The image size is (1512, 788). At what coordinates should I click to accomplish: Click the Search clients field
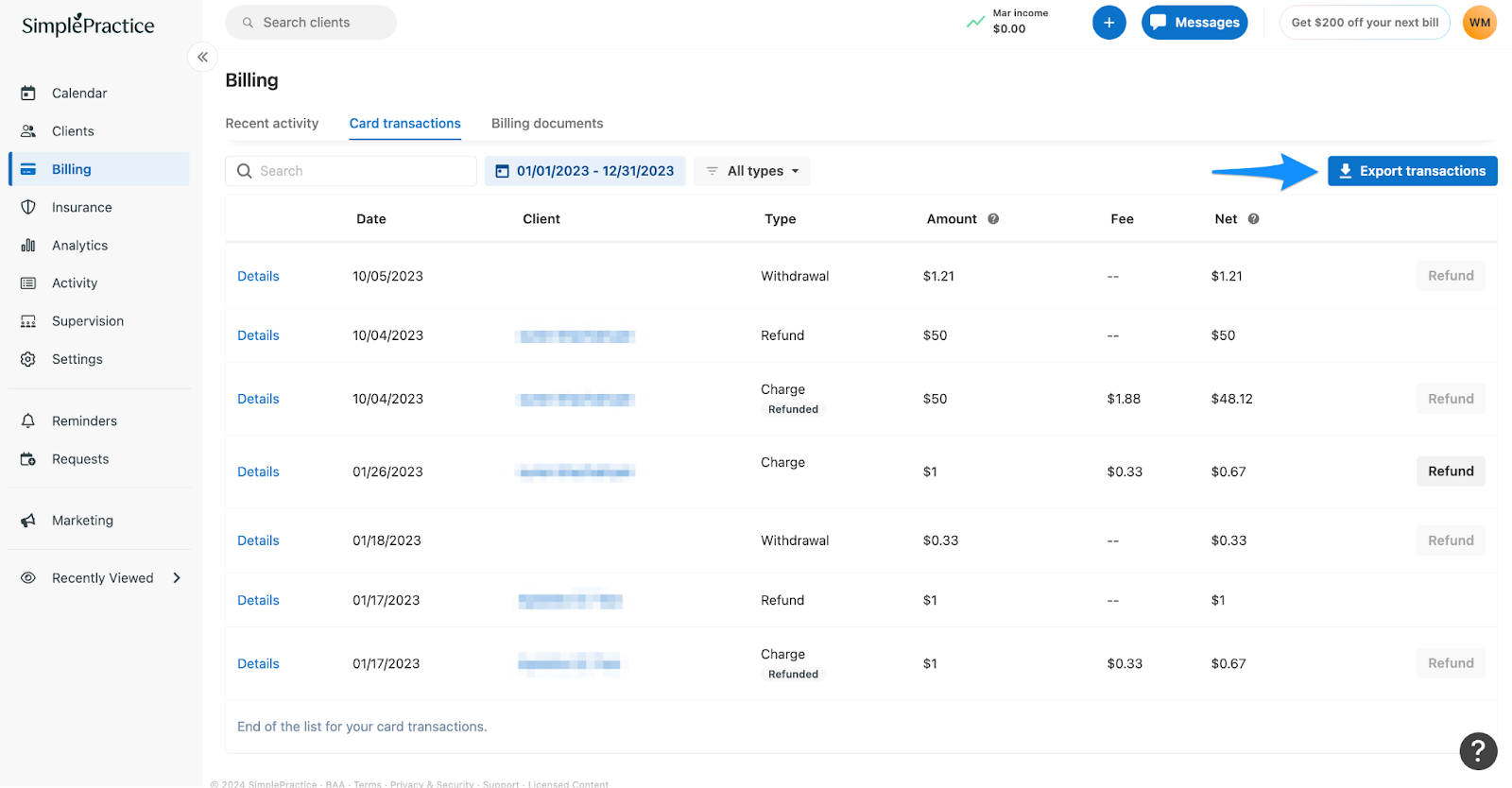point(312,23)
